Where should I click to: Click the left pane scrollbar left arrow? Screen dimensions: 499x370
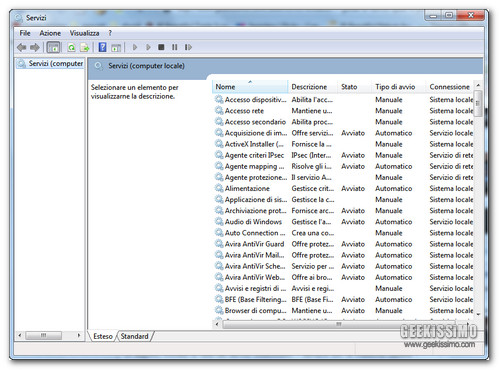(x=20, y=335)
